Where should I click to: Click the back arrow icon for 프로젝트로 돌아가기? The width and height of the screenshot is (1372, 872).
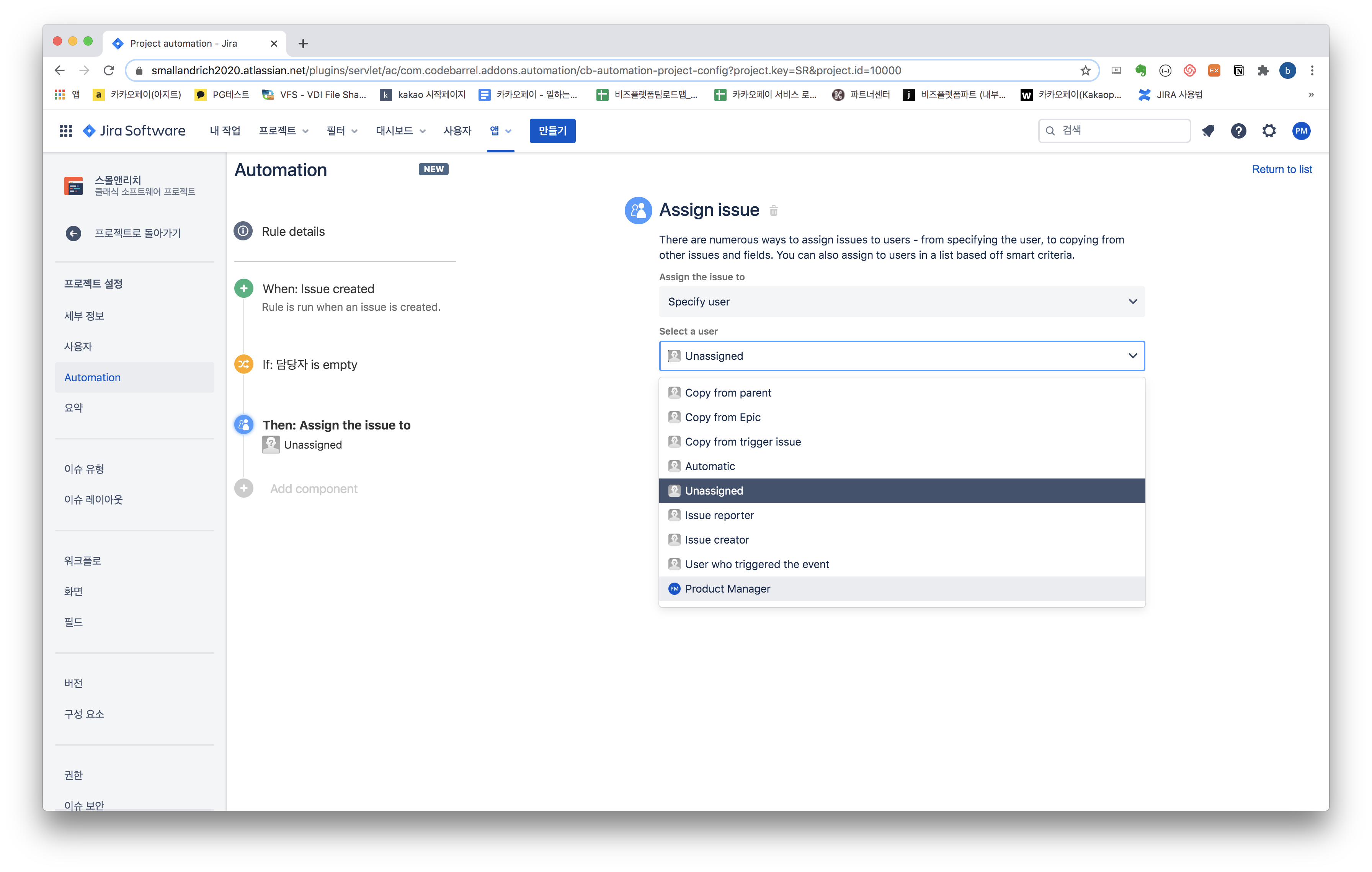tap(73, 234)
